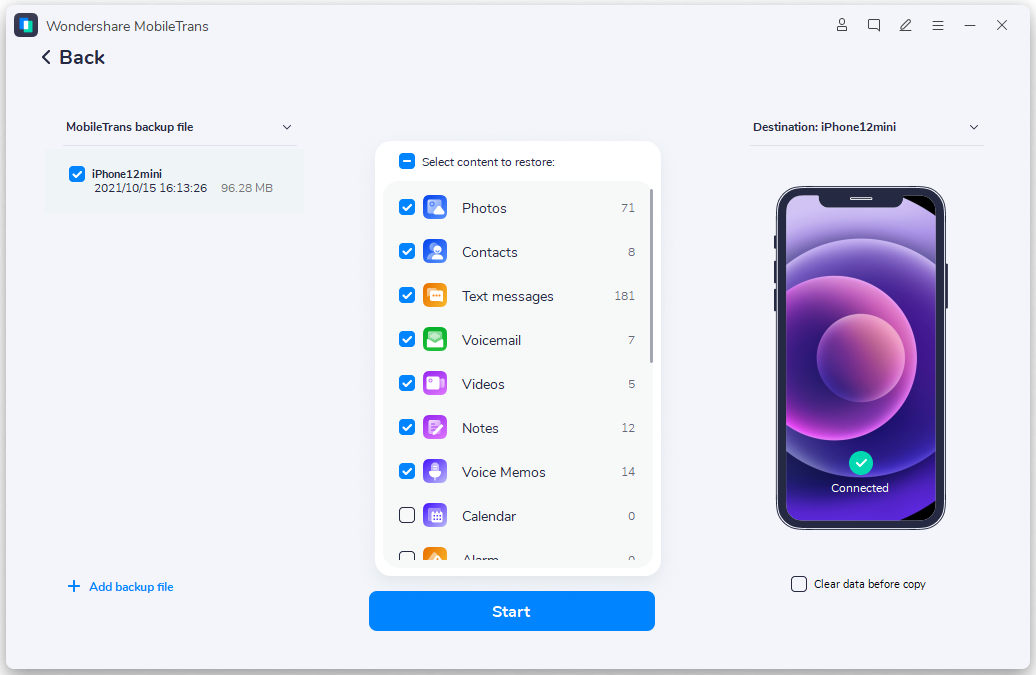Screen dimensions: 1036x675
Task: Uncheck the iPhone12mini backup file checkbox
Action: click(77, 174)
